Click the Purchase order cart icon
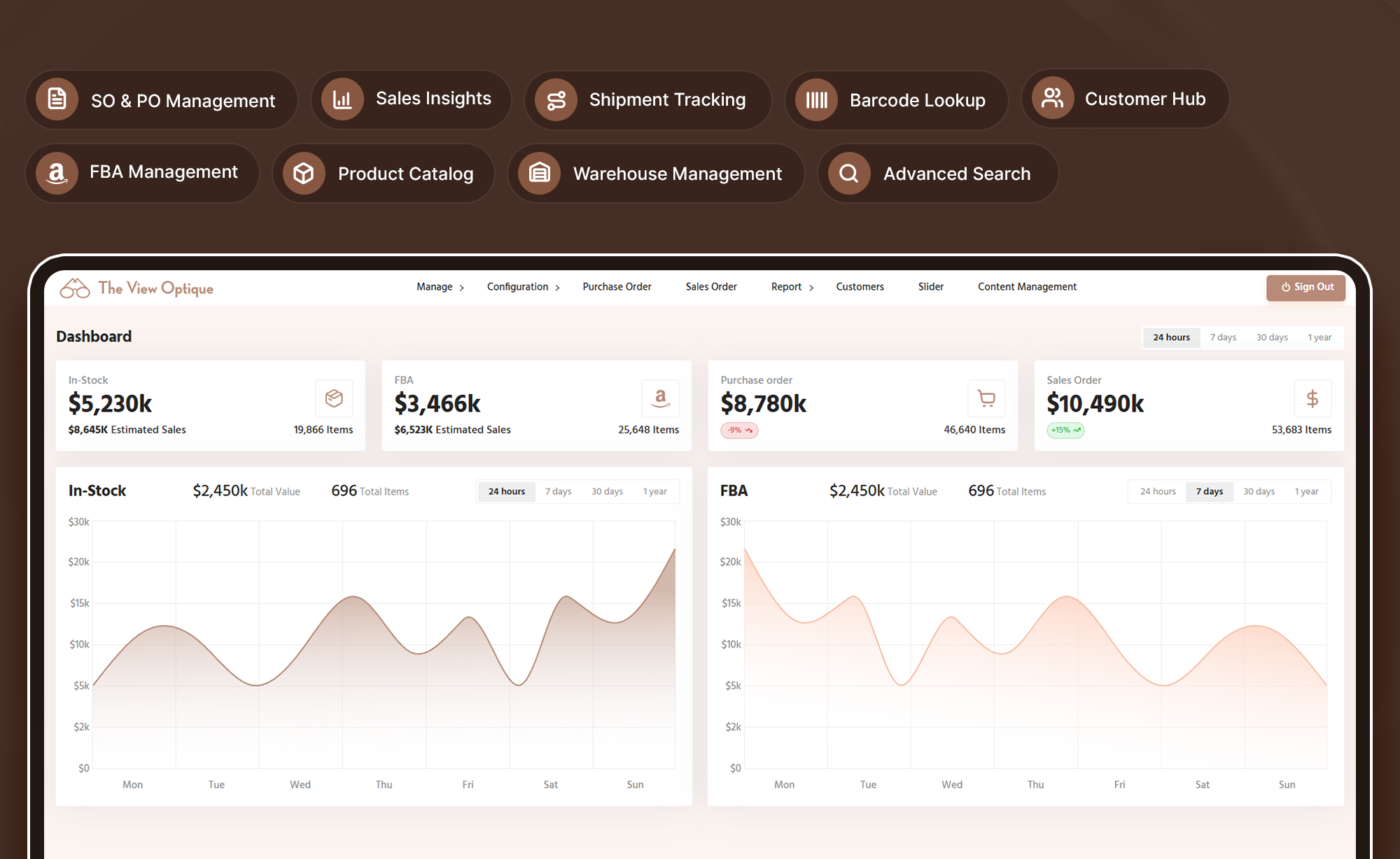Viewport: 1400px width, 859px height. tap(986, 398)
